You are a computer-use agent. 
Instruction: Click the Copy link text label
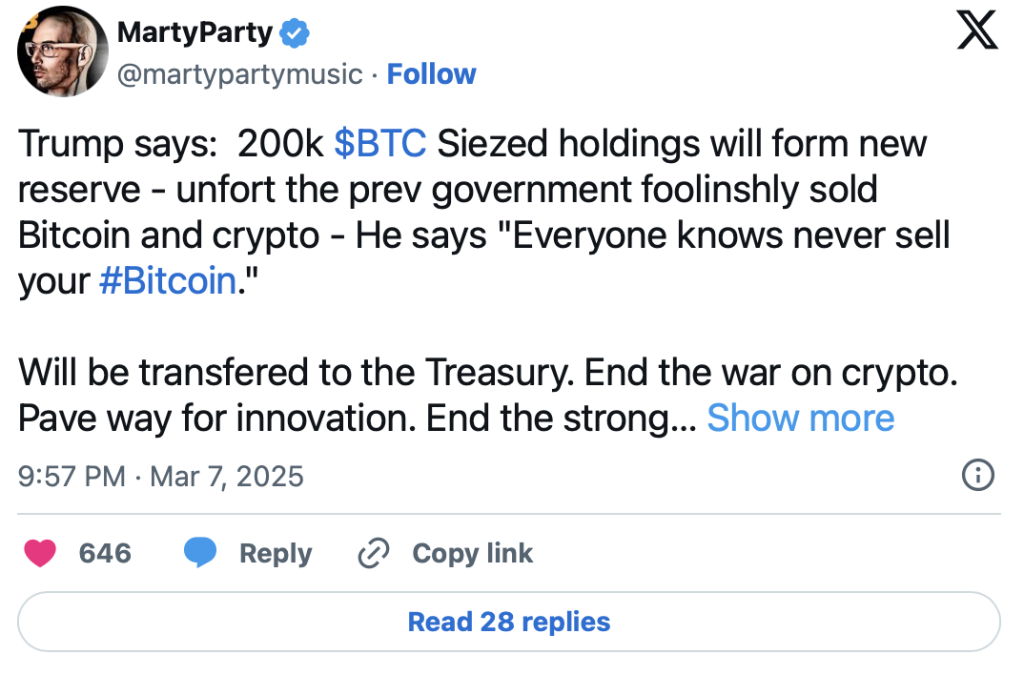pos(472,553)
